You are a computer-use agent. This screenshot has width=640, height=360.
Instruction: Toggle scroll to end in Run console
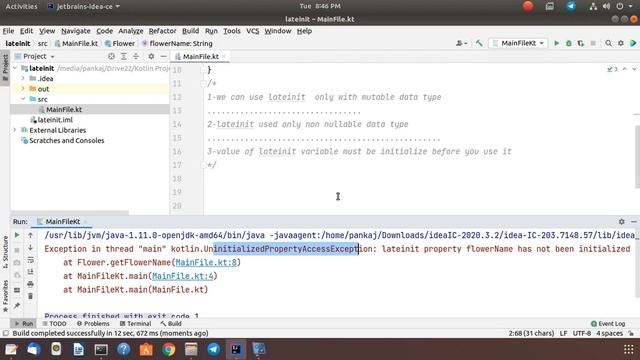[x=30, y=272]
